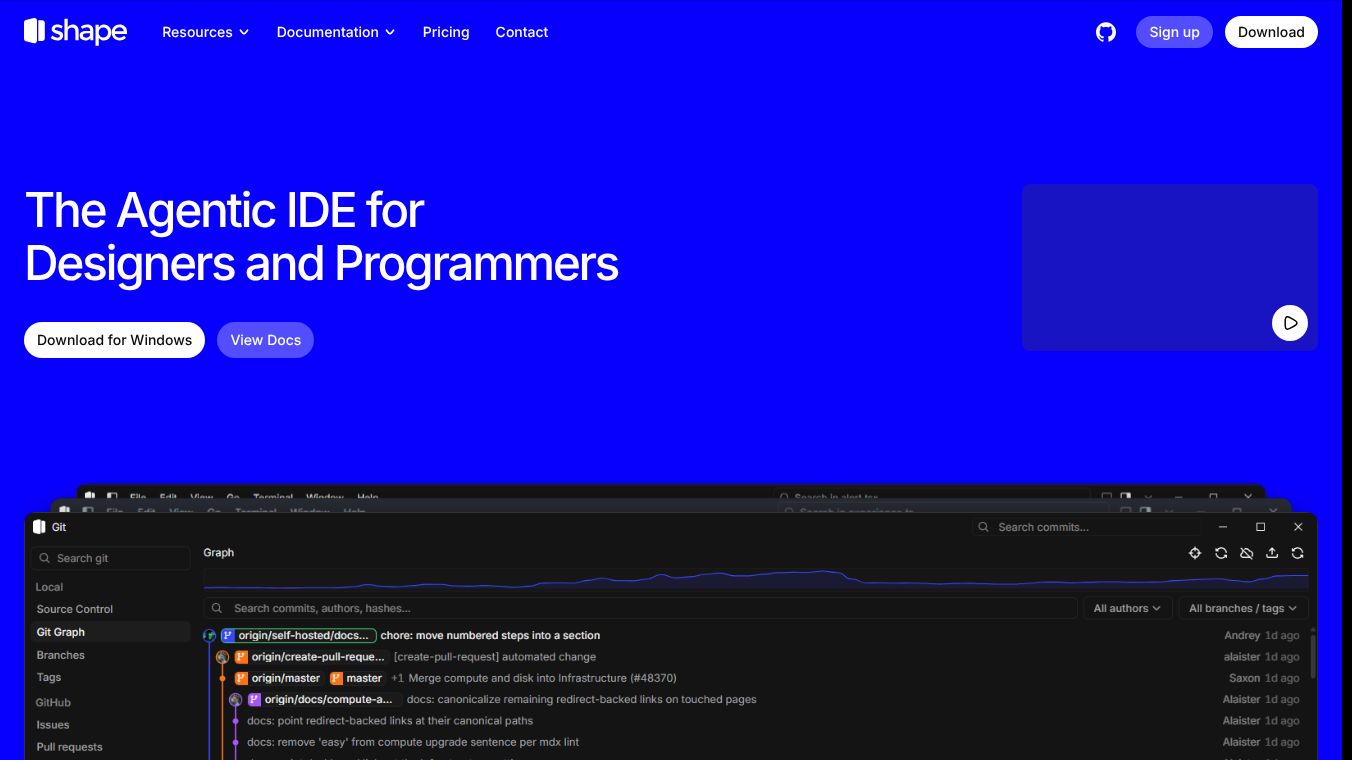The image size is (1352, 760).
Task: Click orange branch icon of origin/create-pull-reque
Action: click(x=241, y=657)
